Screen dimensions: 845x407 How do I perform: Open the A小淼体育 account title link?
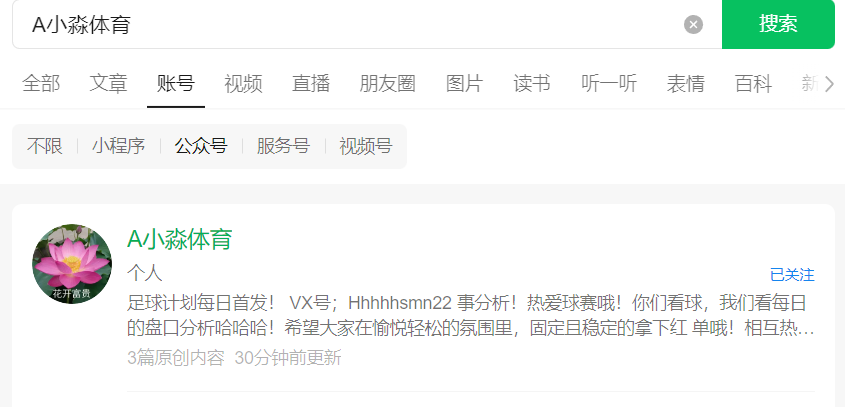[x=179, y=239]
